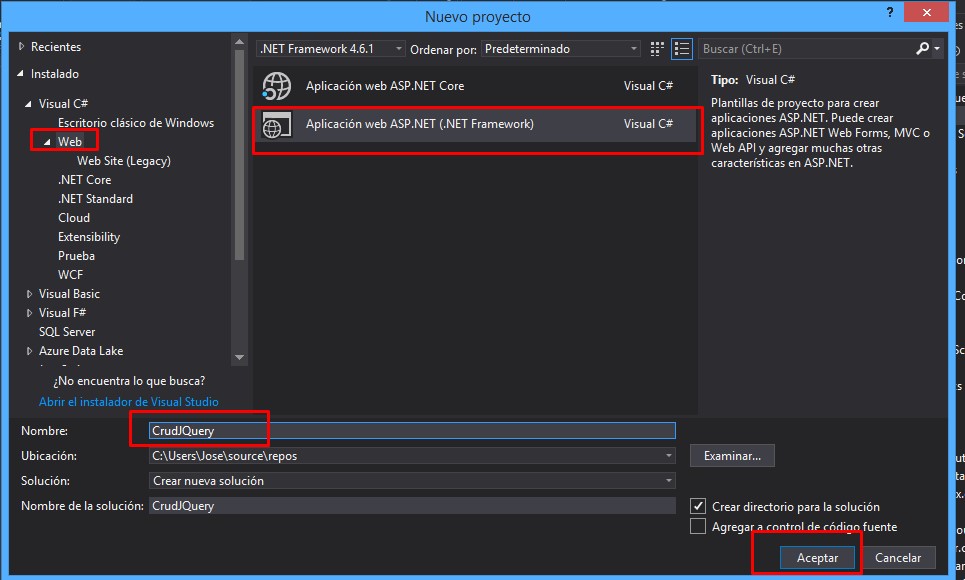Image resolution: width=965 pixels, height=580 pixels.
Task: Click the search magnifier icon
Action: coord(924,48)
